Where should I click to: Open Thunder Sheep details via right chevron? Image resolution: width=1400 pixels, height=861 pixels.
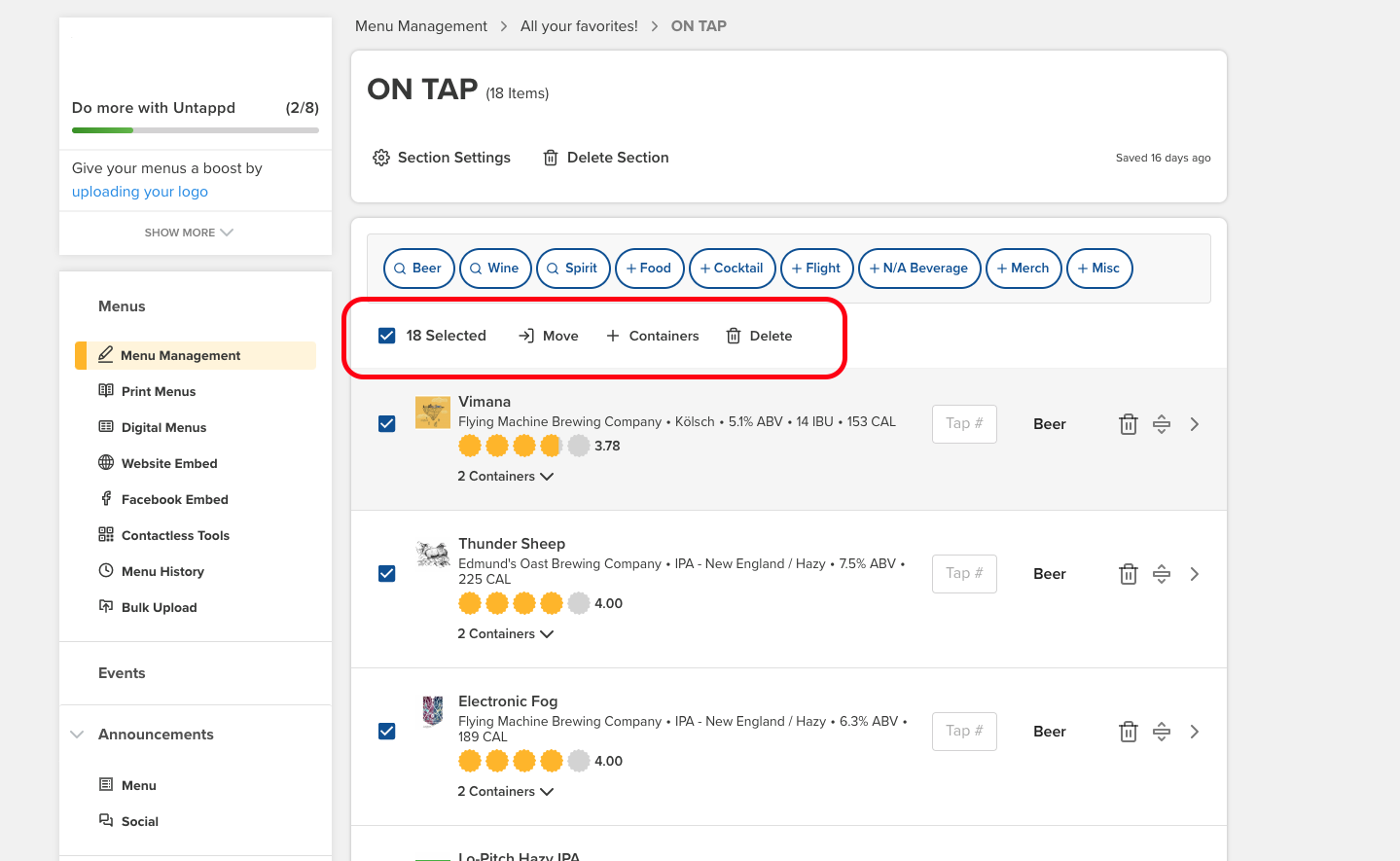coord(1195,574)
